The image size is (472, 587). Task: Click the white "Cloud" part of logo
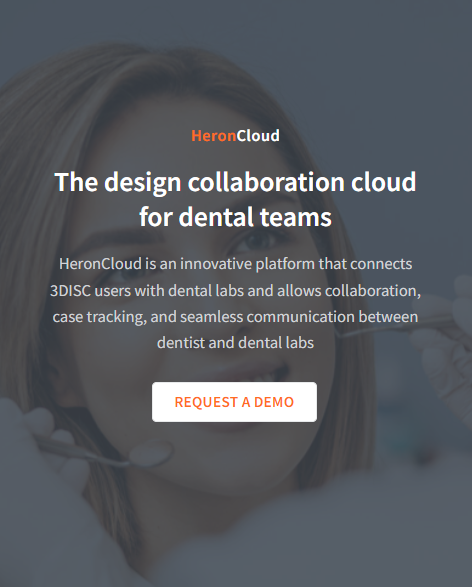point(258,136)
